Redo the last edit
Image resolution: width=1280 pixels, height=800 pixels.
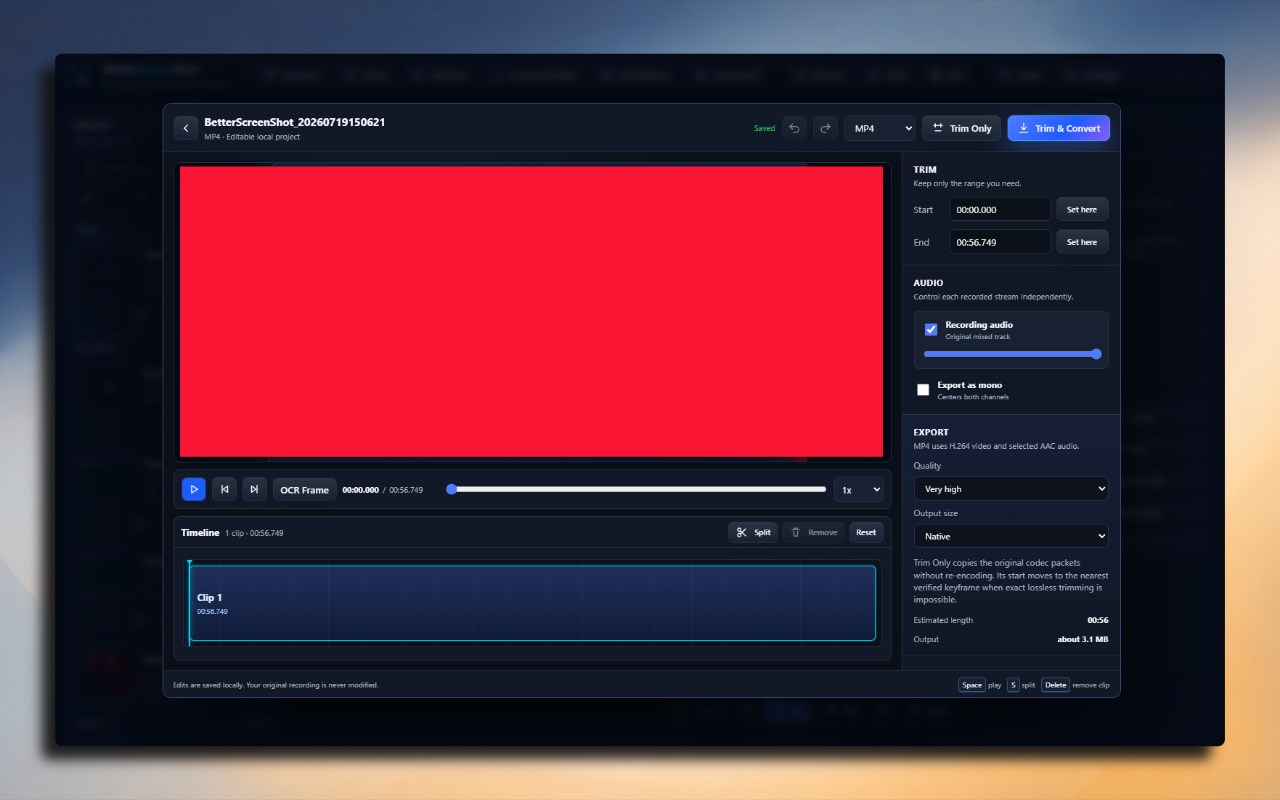coord(825,128)
